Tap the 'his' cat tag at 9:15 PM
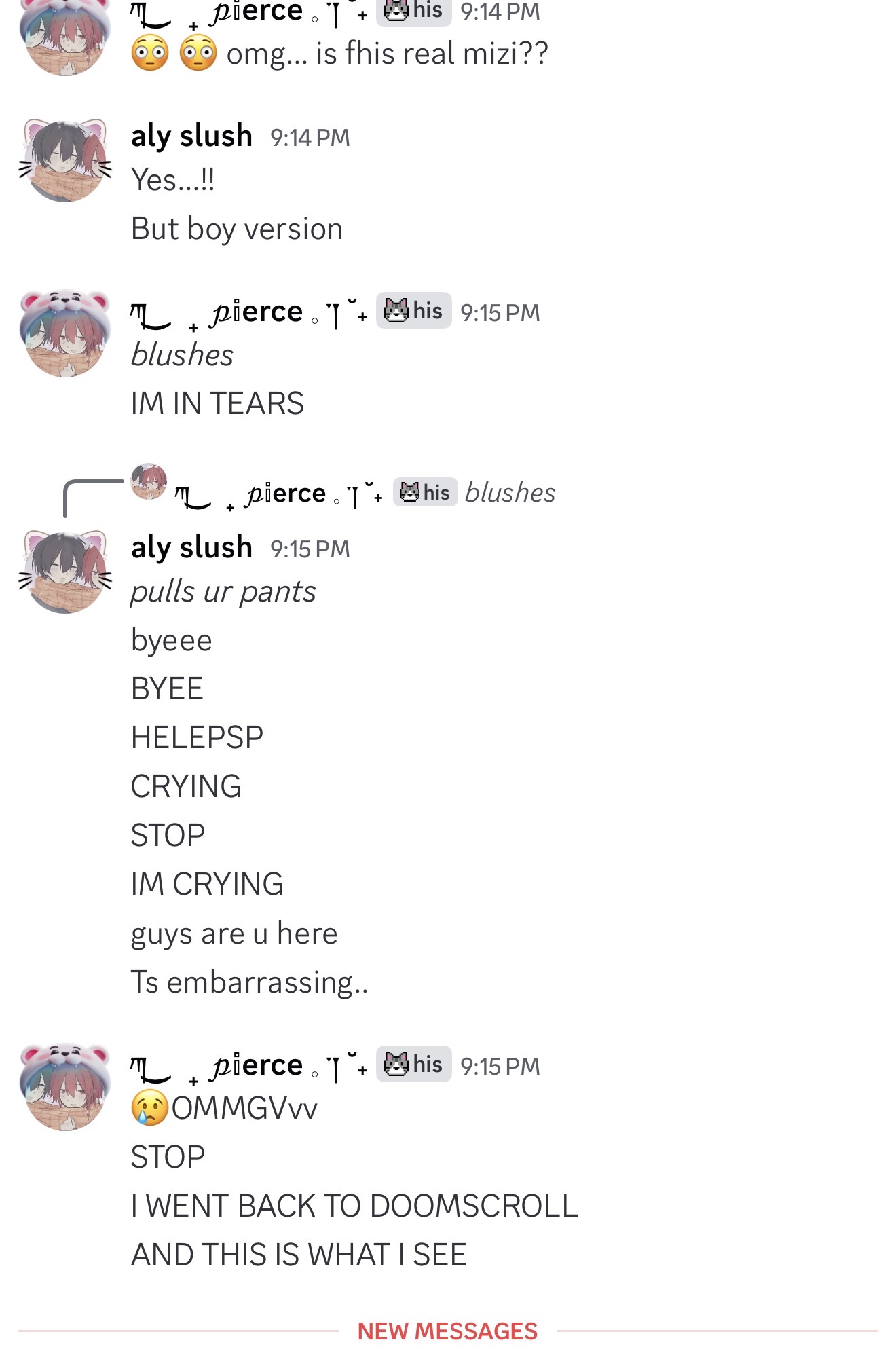896x1349 pixels. (x=413, y=311)
